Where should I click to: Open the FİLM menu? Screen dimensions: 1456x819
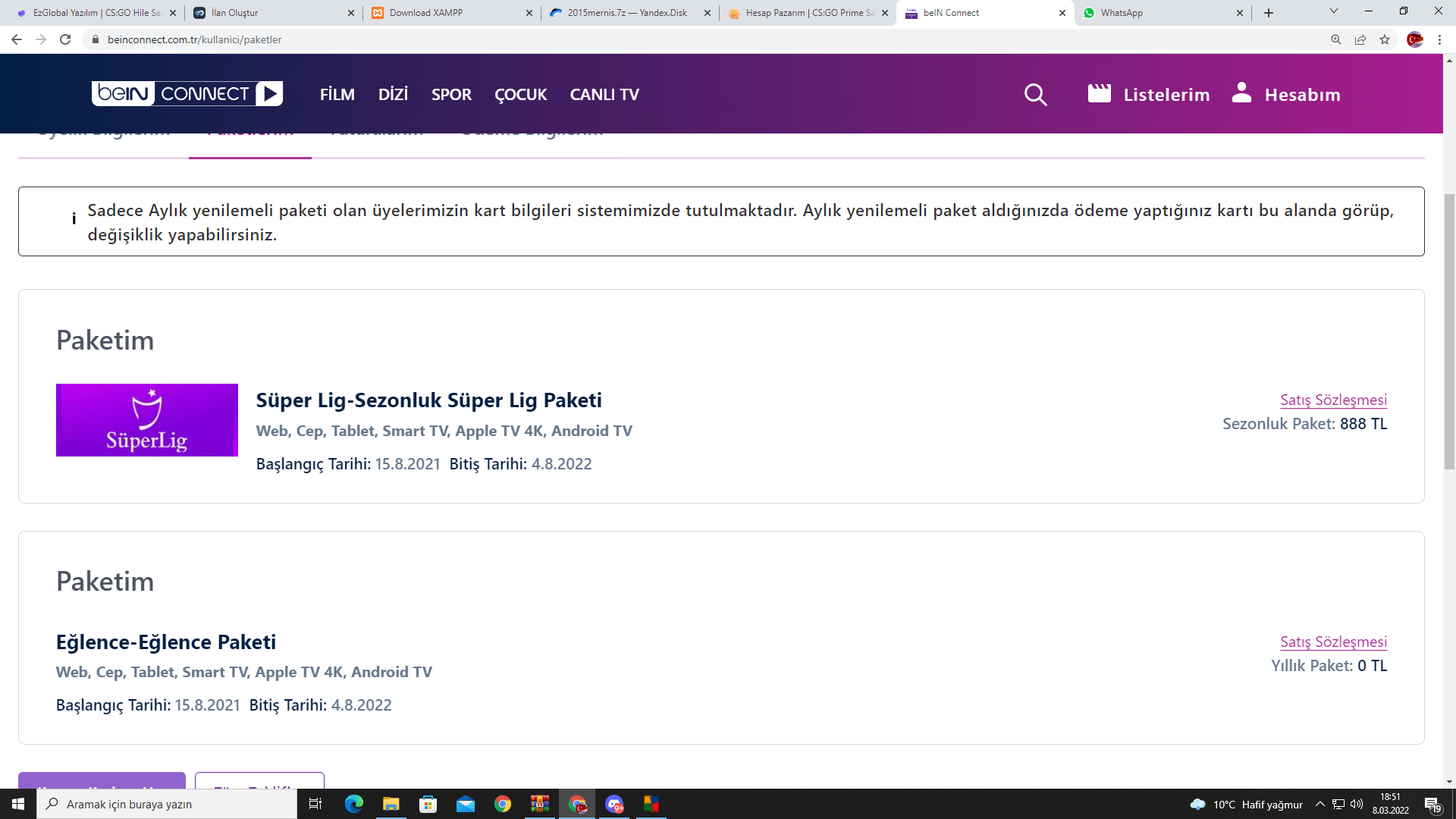[337, 94]
